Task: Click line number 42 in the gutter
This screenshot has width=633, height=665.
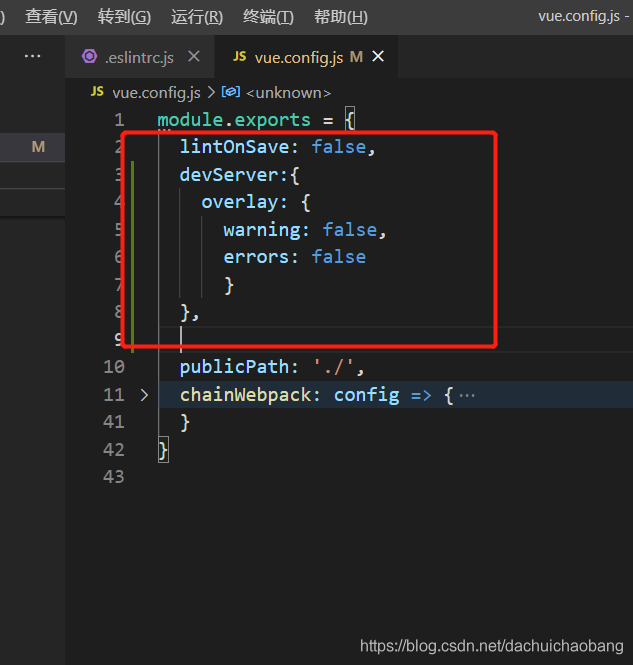Action: click(114, 450)
